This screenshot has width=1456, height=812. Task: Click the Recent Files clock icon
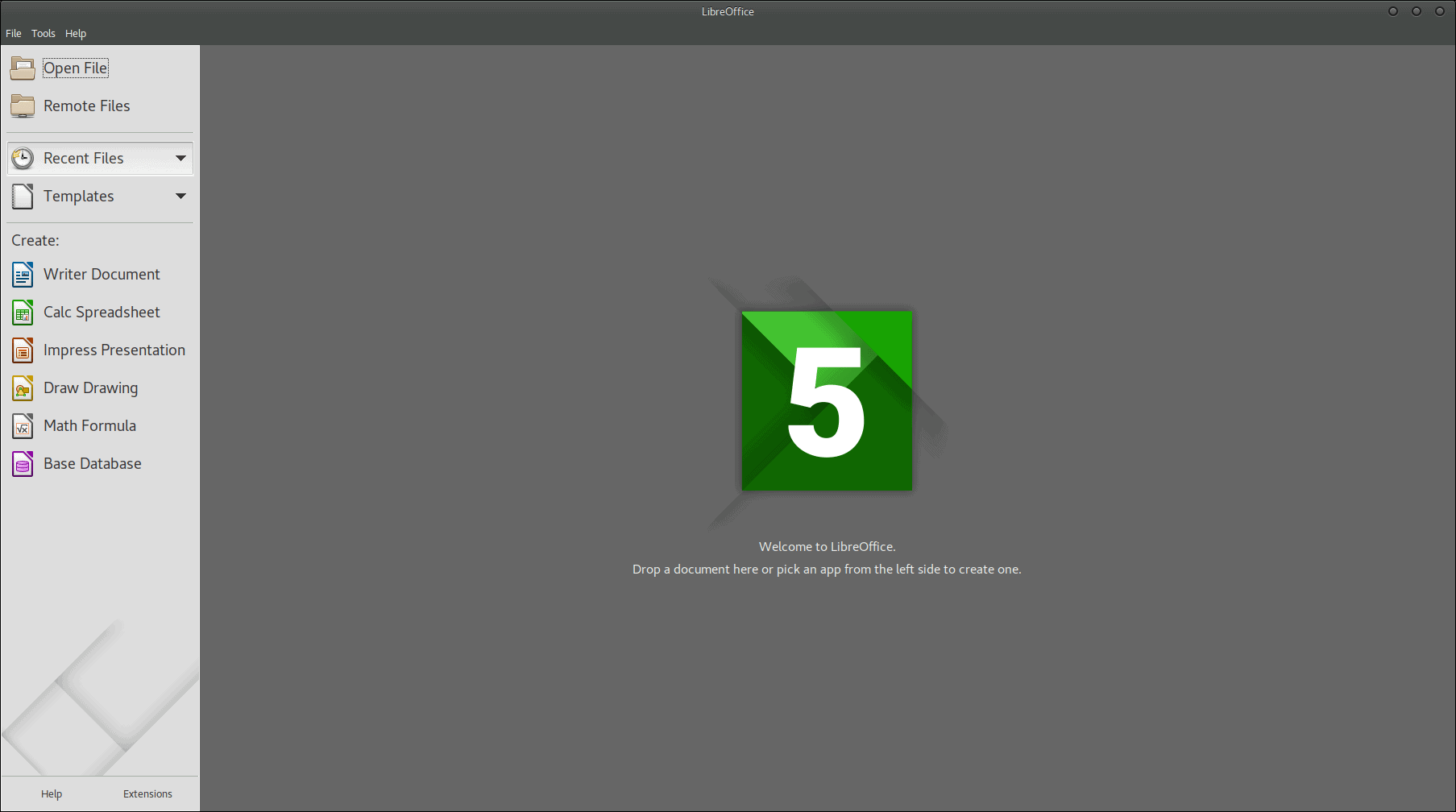click(23, 158)
